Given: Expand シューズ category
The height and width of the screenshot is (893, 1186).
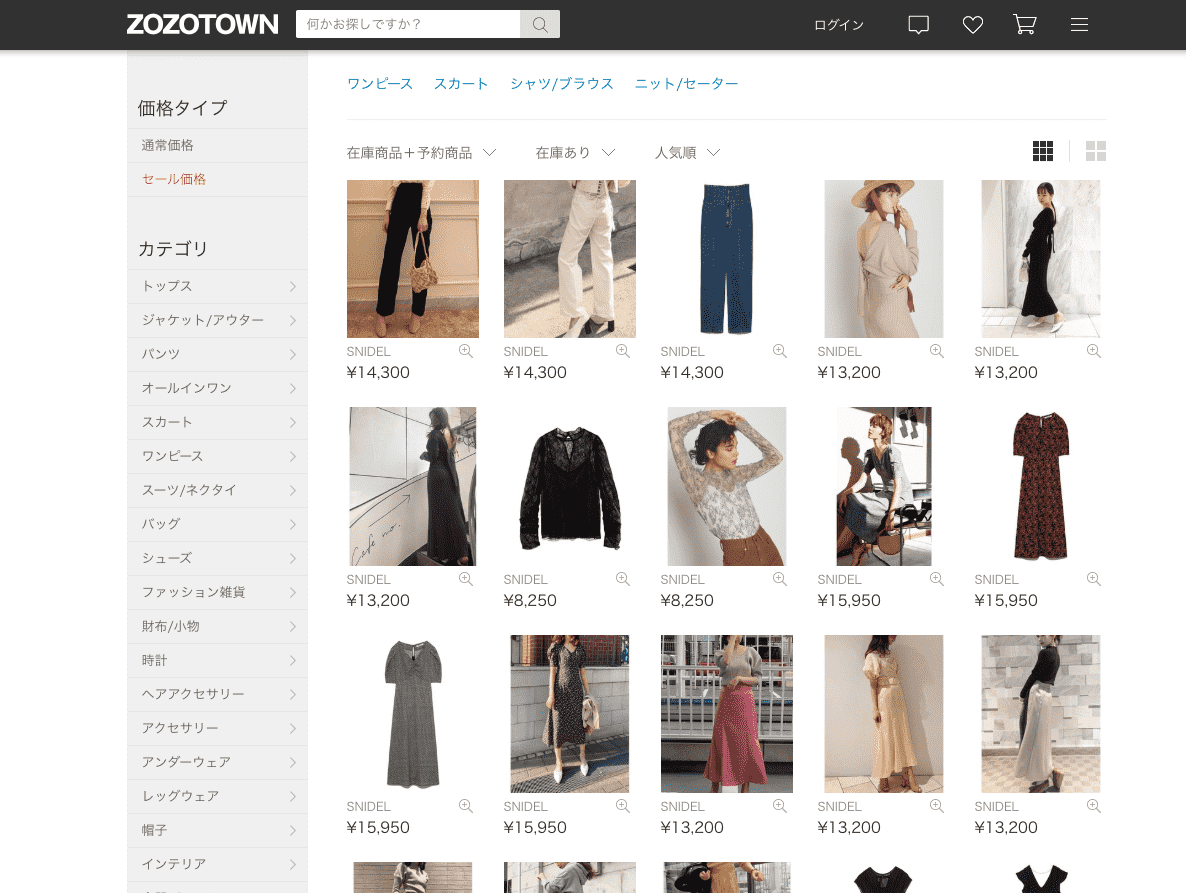Looking at the screenshot, I should coord(218,559).
